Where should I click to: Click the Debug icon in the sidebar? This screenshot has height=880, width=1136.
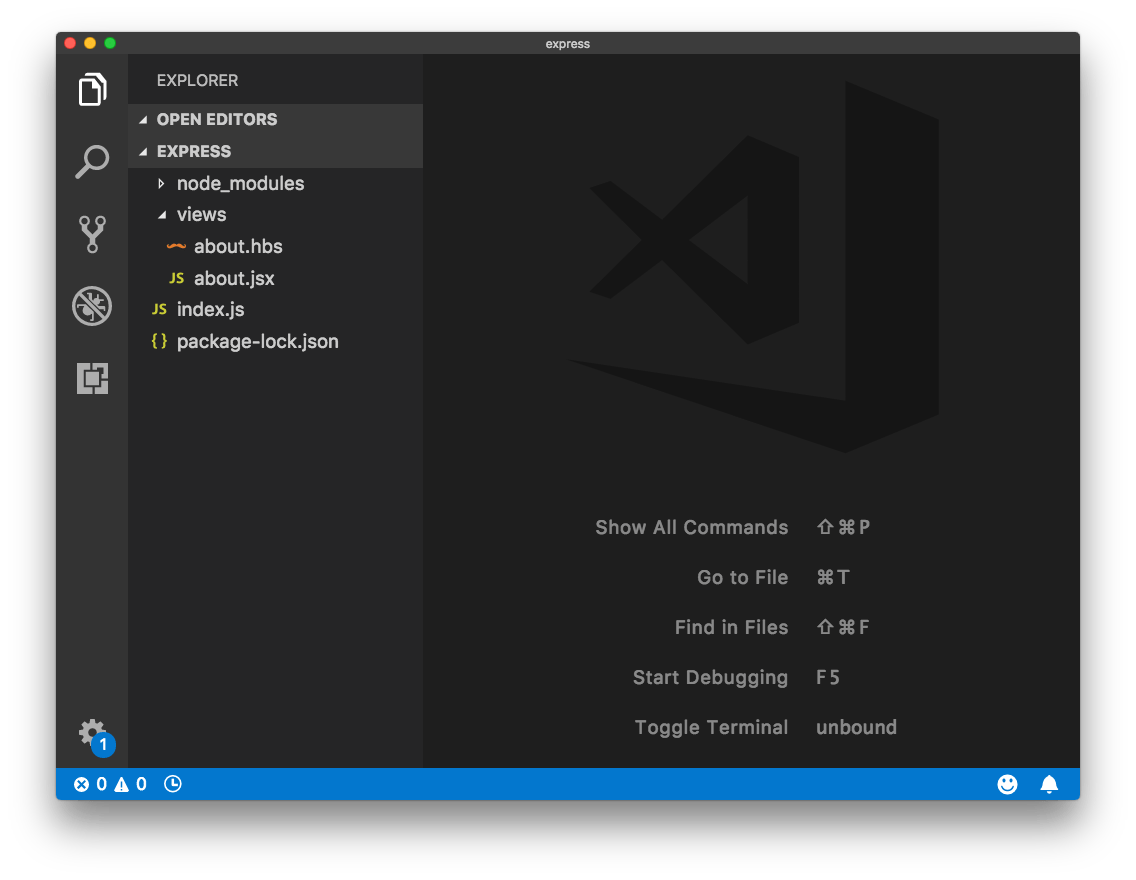(x=92, y=307)
